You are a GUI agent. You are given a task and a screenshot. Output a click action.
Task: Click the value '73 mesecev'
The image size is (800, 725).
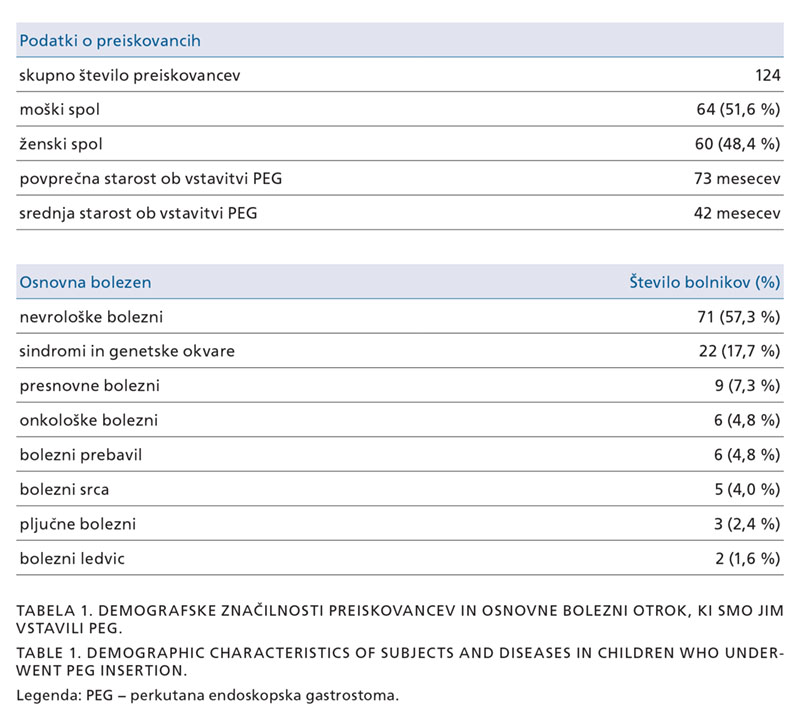[x=737, y=179]
